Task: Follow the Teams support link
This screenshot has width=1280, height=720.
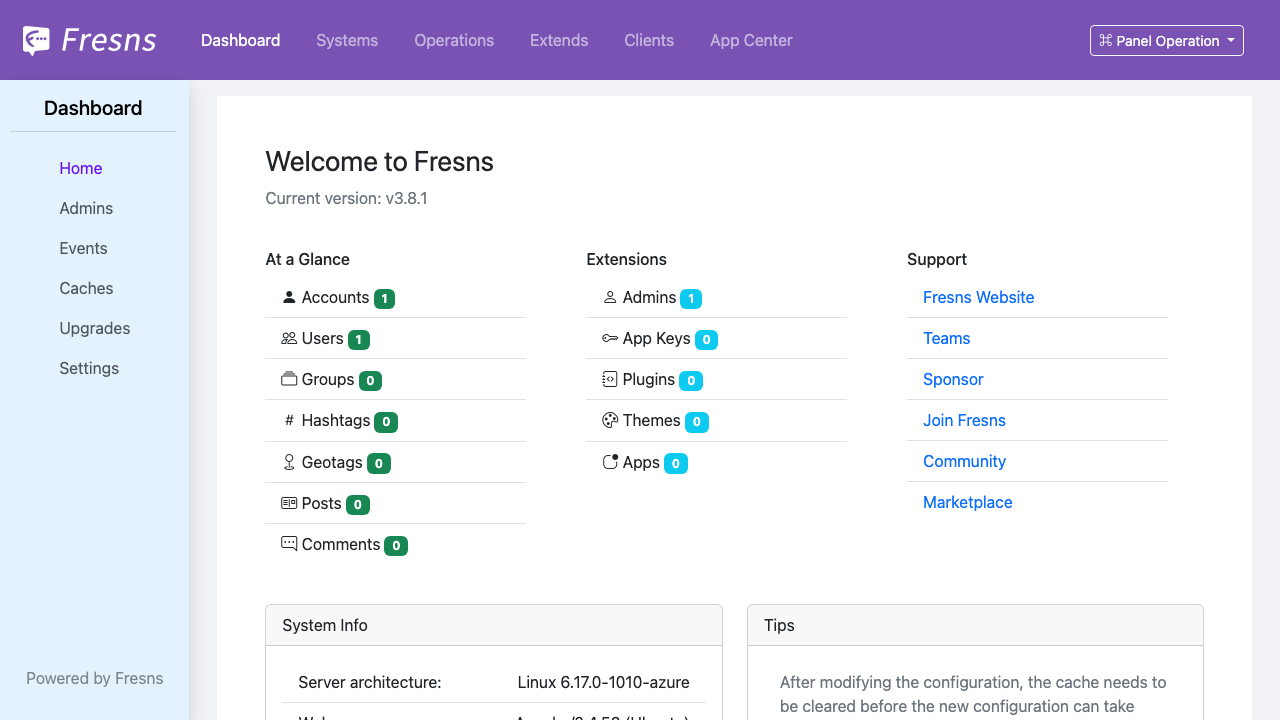Action: tap(946, 338)
